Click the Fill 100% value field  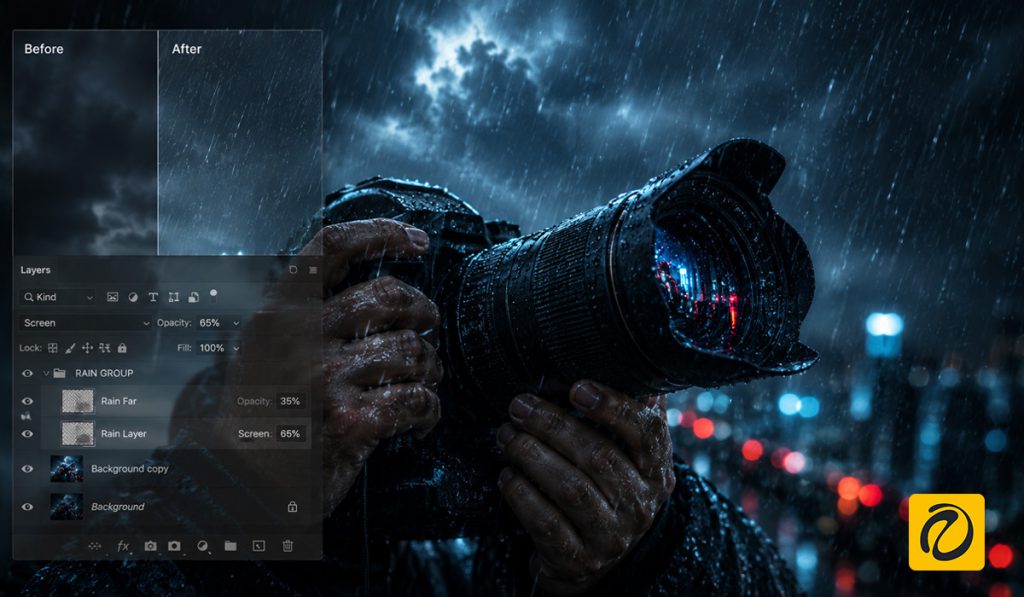tap(212, 348)
